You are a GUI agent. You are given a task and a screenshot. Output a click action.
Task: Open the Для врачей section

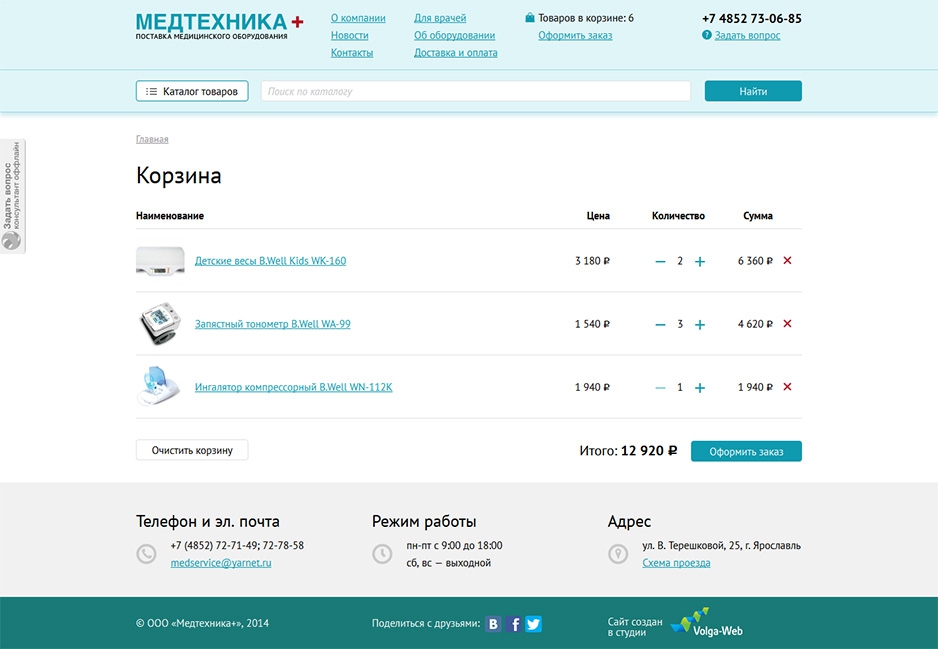[x=440, y=18]
